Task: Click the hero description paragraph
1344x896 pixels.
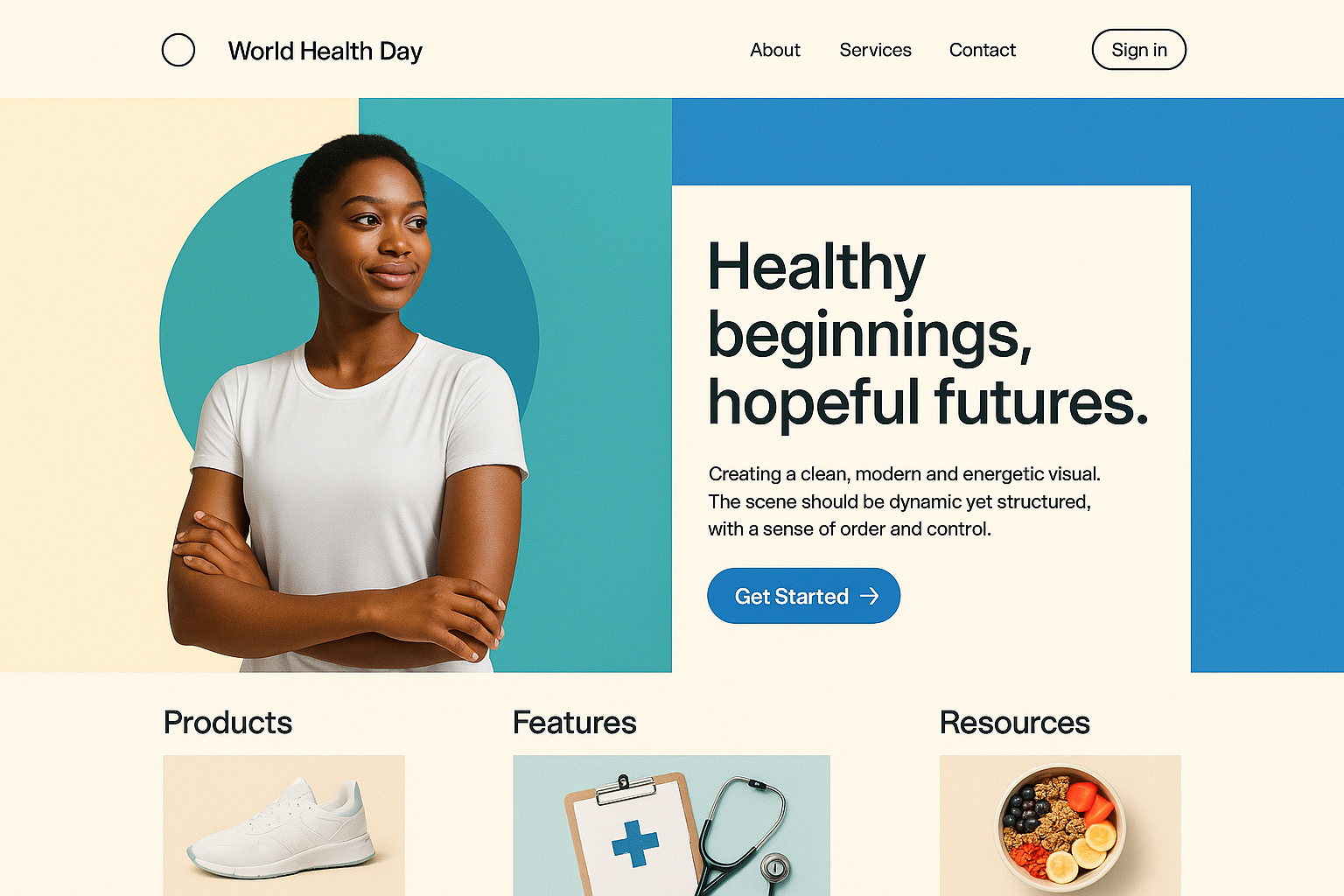Action: point(904,501)
